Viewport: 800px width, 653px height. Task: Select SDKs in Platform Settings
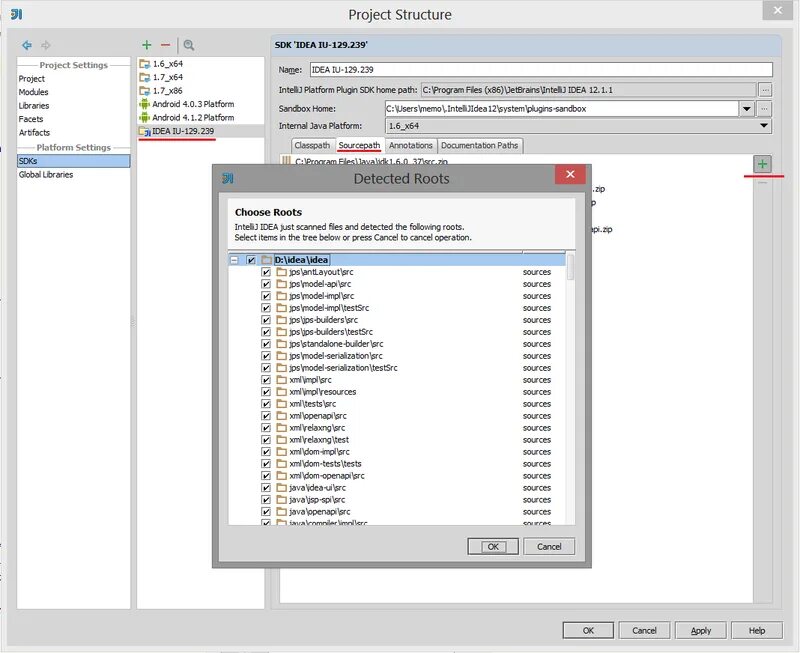[73, 161]
